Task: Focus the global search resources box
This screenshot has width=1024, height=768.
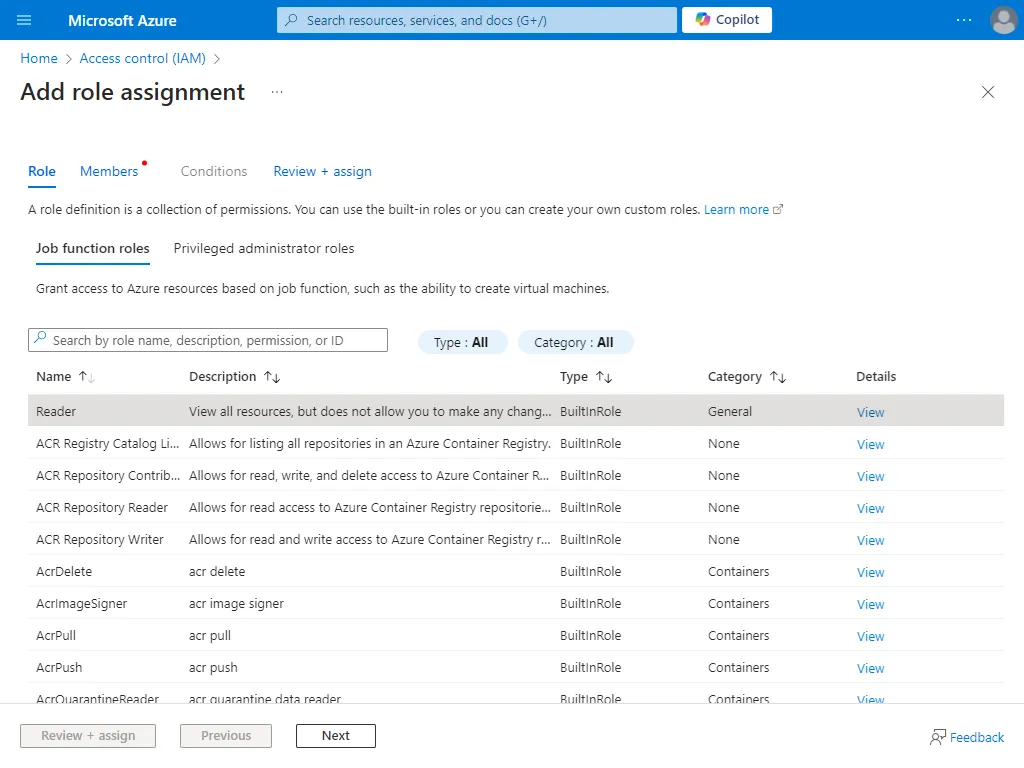Action: coord(477,20)
